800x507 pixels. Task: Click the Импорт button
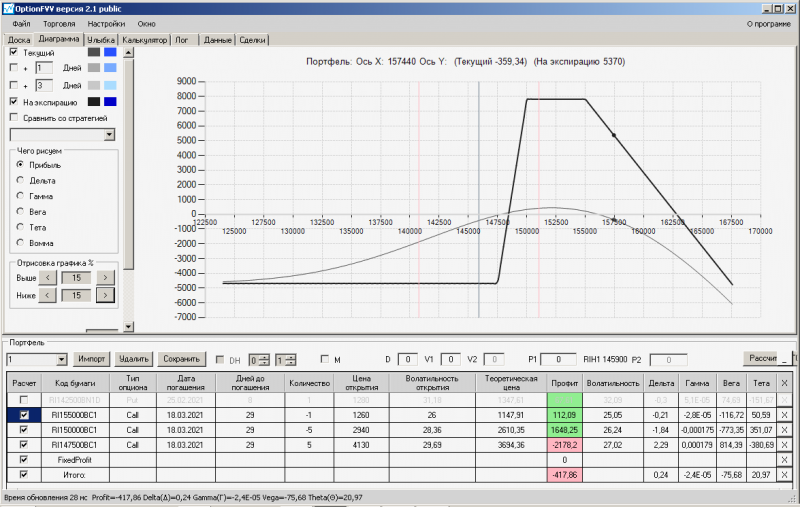coord(91,359)
